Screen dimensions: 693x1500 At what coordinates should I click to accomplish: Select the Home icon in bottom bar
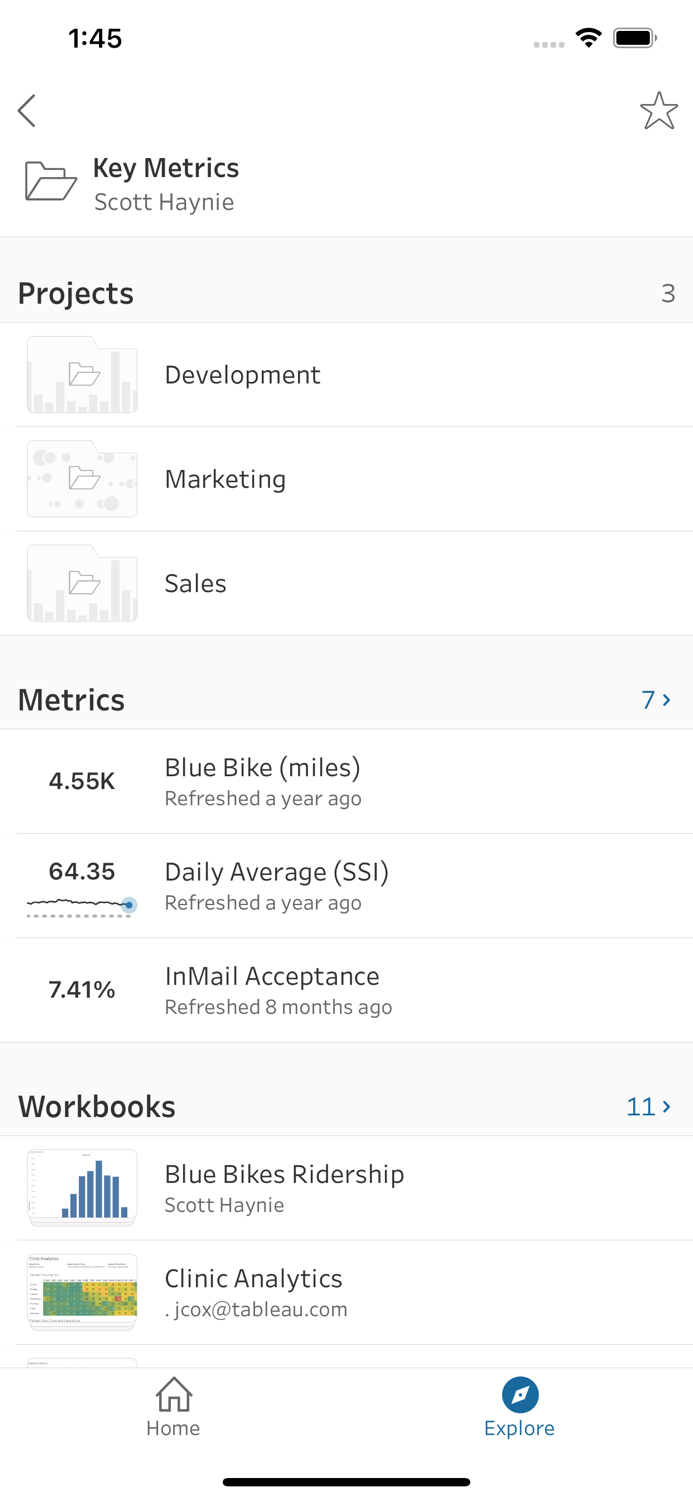173,1395
